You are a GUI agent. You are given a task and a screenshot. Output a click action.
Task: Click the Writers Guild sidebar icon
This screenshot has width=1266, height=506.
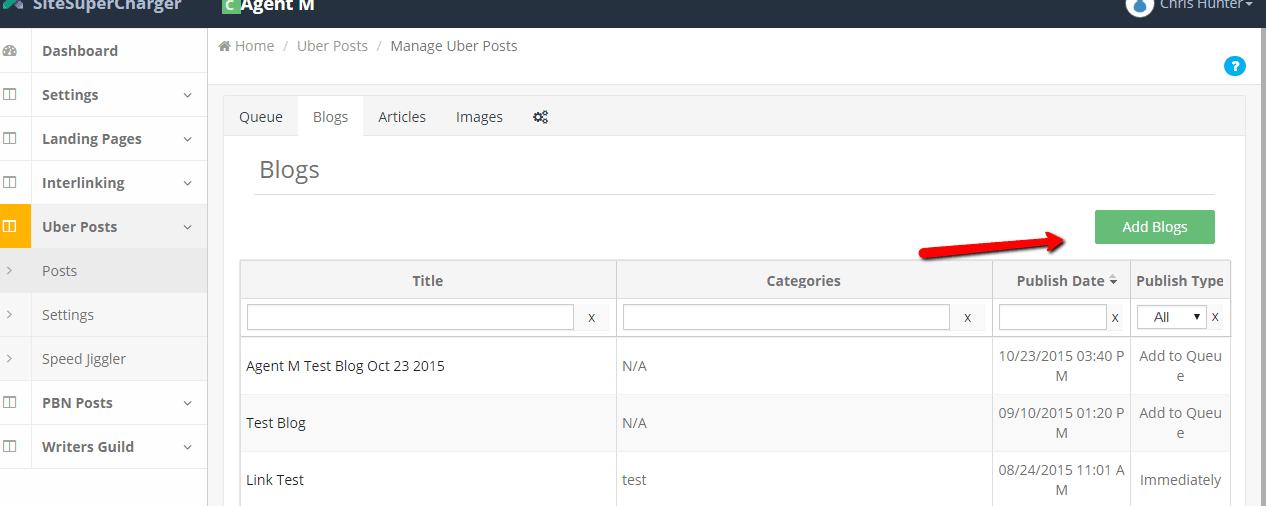click(10, 447)
